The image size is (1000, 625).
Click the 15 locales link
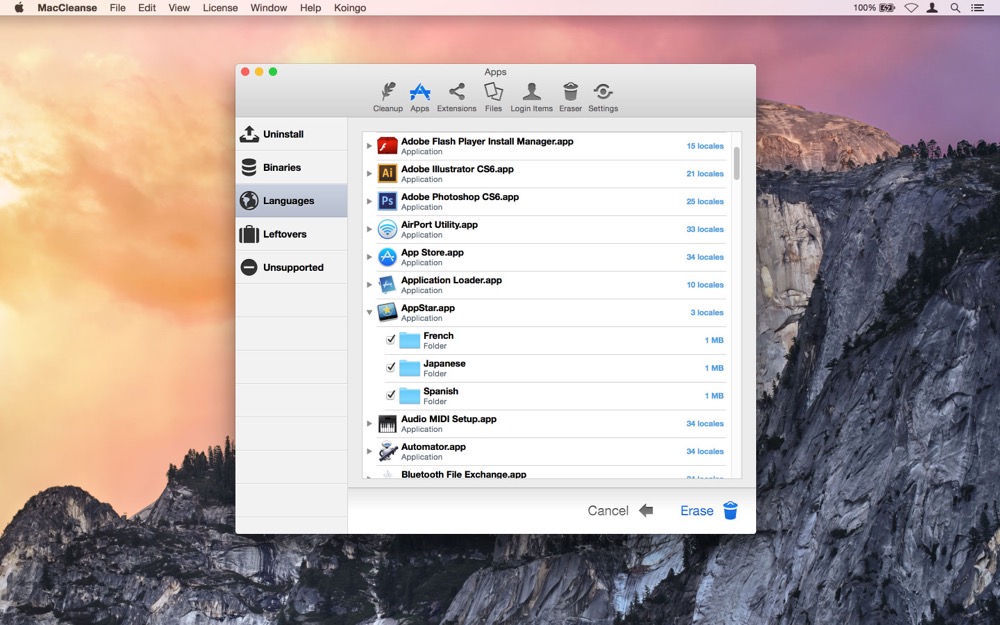coord(705,146)
